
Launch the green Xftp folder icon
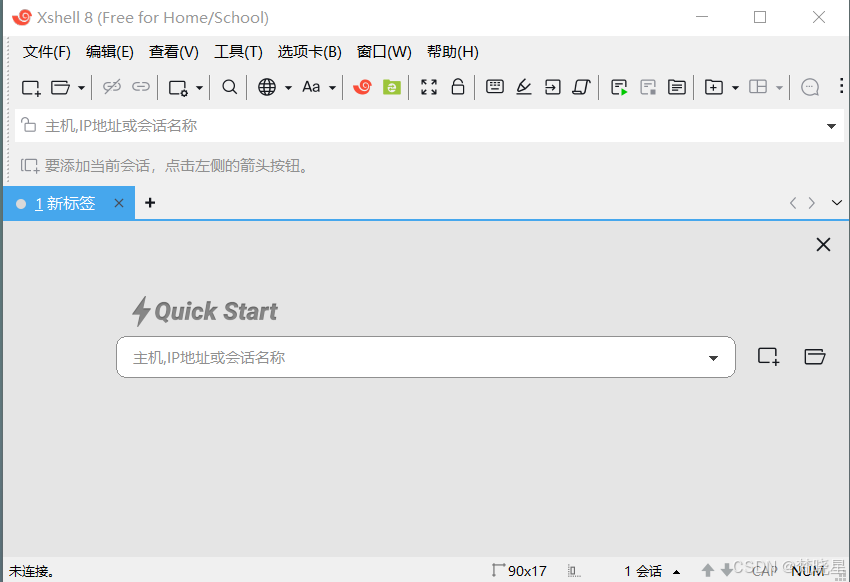pos(391,87)
